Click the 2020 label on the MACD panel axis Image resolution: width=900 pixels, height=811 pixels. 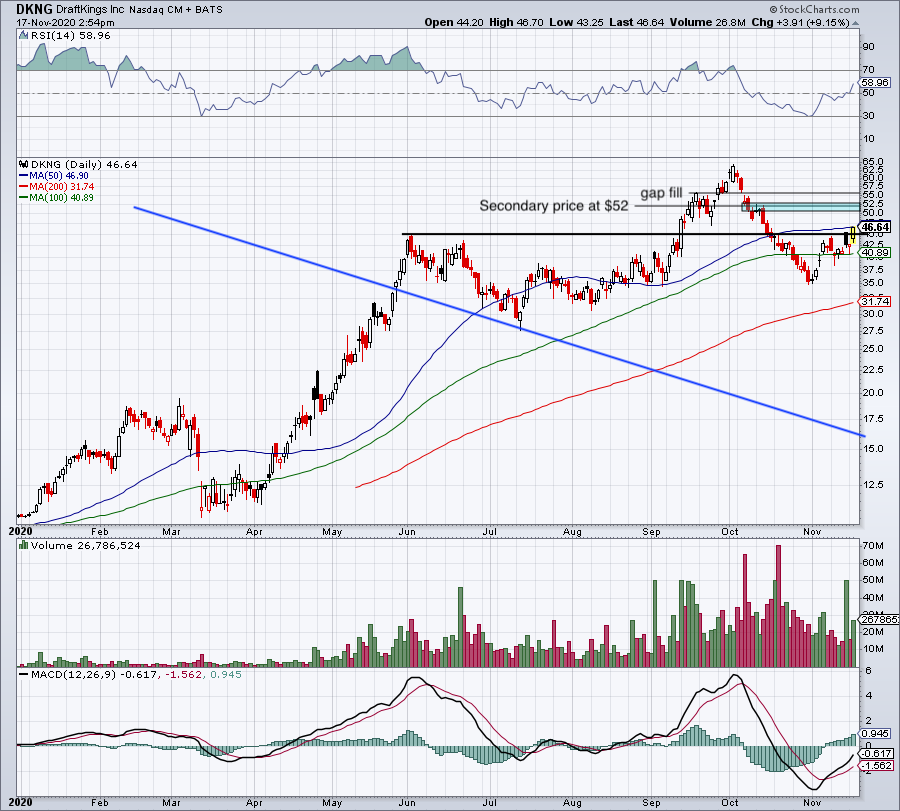21,802
